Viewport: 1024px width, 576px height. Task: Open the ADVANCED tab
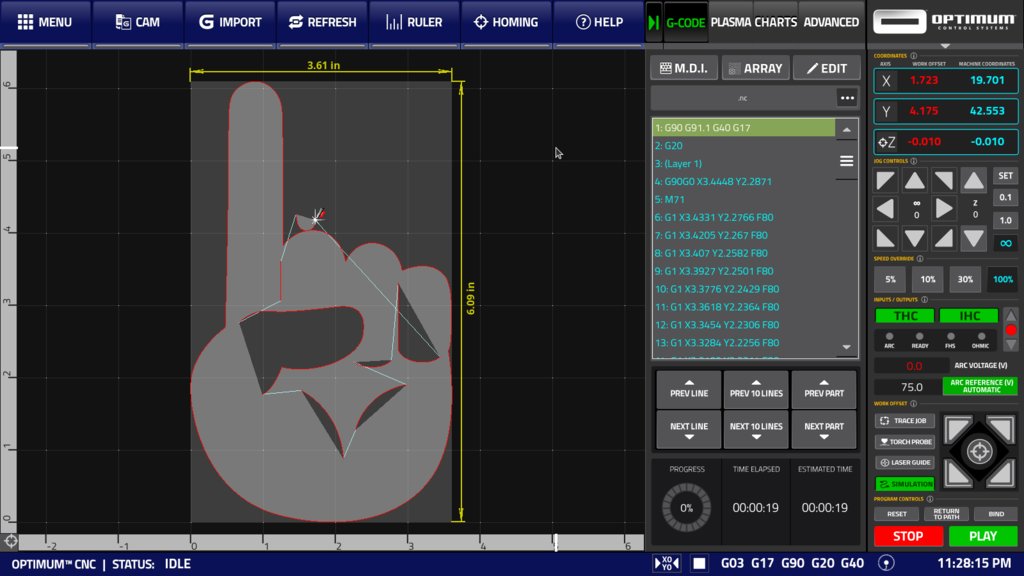point(831,22)
